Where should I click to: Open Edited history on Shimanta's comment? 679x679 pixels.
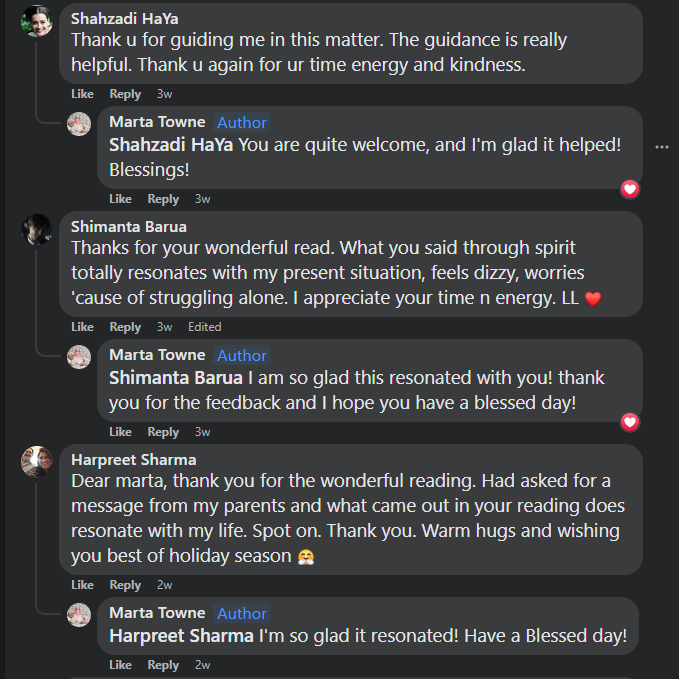point(205,327)
